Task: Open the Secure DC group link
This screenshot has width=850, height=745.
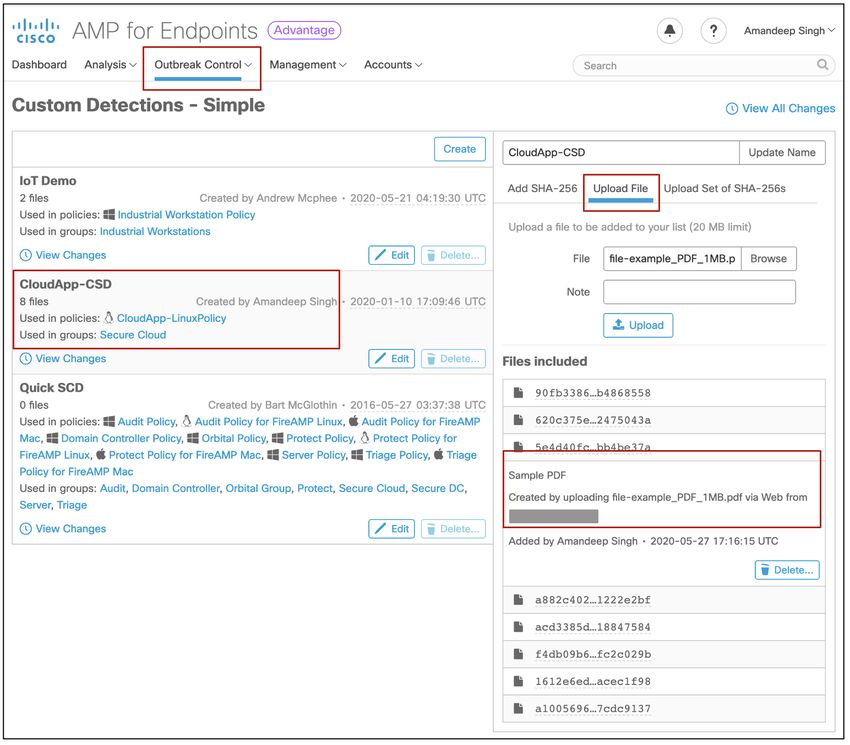Action: point(437,488)
